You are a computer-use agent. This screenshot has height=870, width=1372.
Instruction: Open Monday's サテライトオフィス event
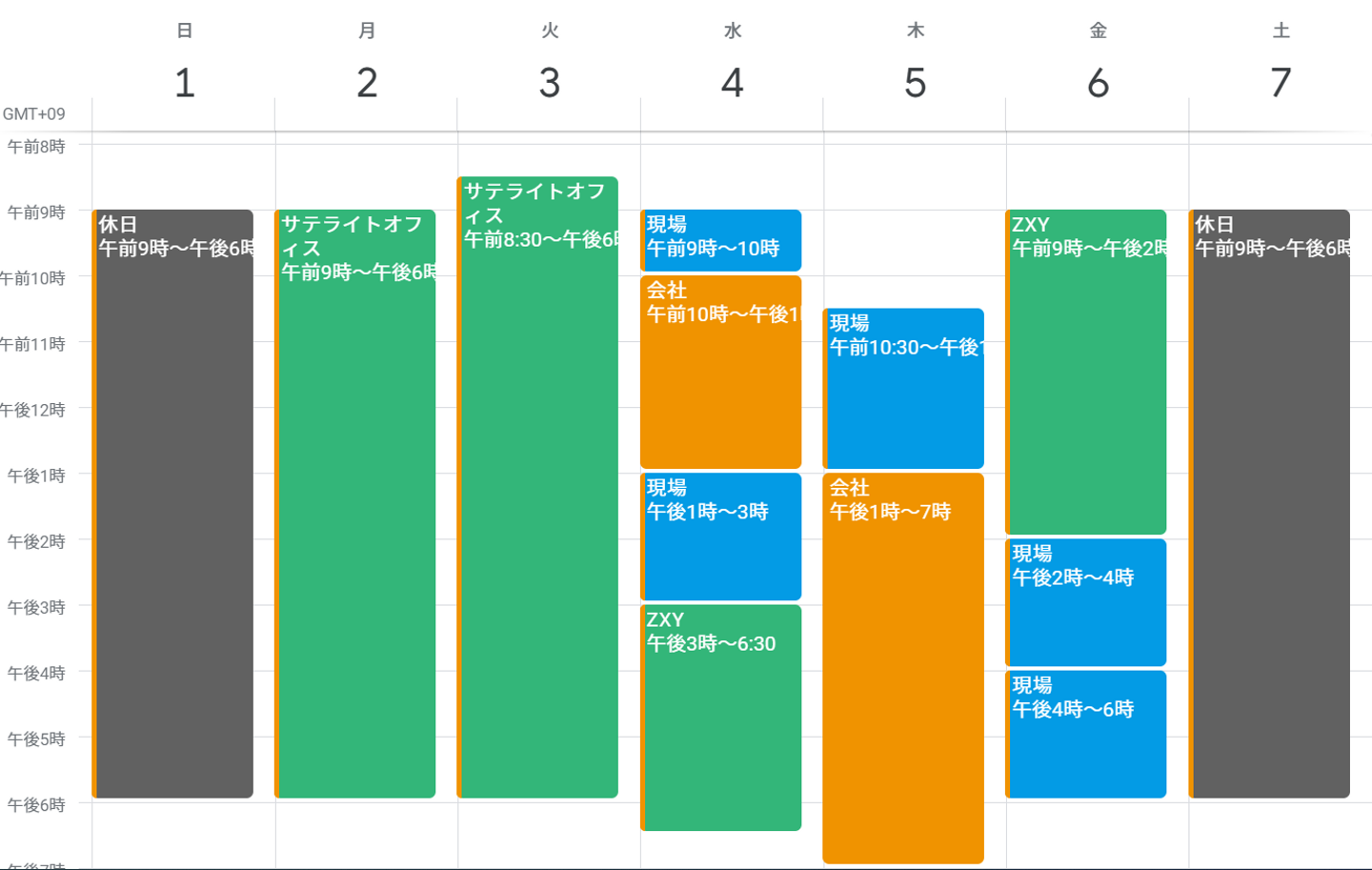[355, 503]
